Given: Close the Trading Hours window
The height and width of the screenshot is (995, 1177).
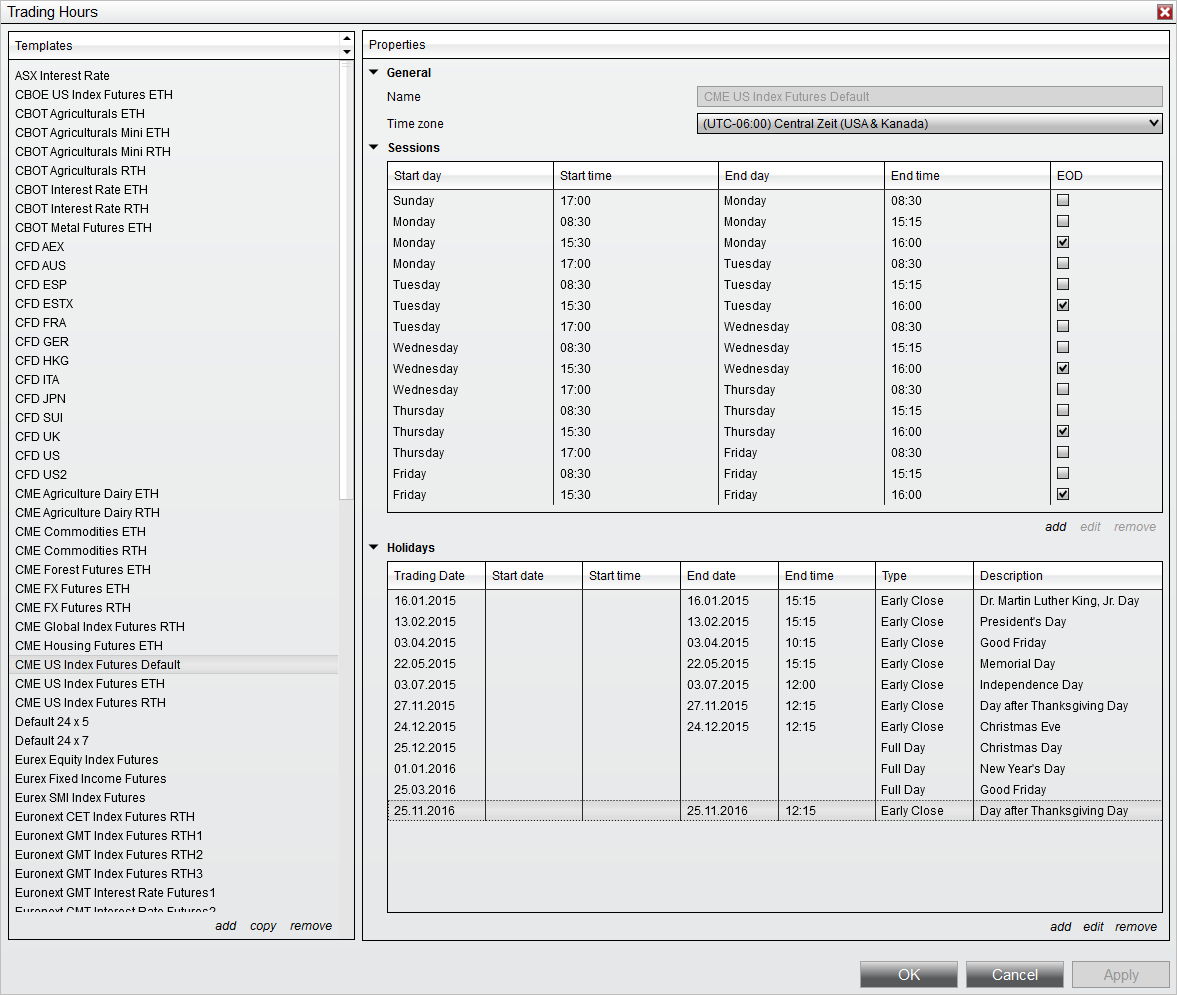Looking at the screenshot, I should coord(1164,12).
